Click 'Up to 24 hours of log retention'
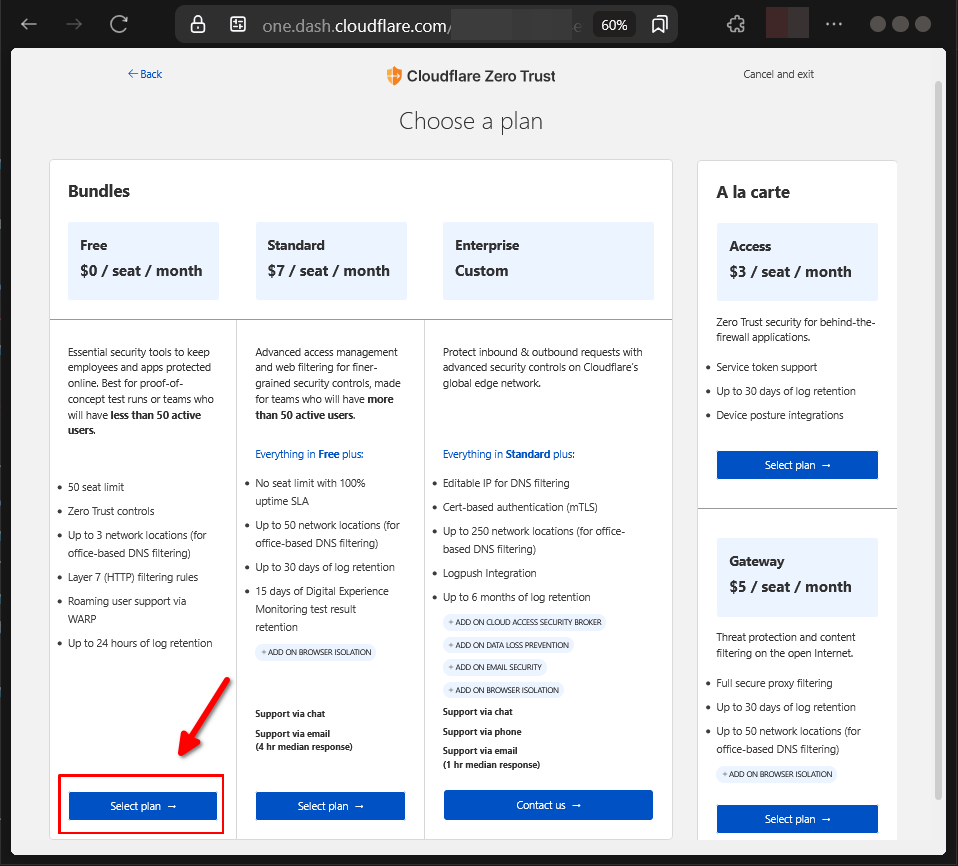 tap(140, 643)
